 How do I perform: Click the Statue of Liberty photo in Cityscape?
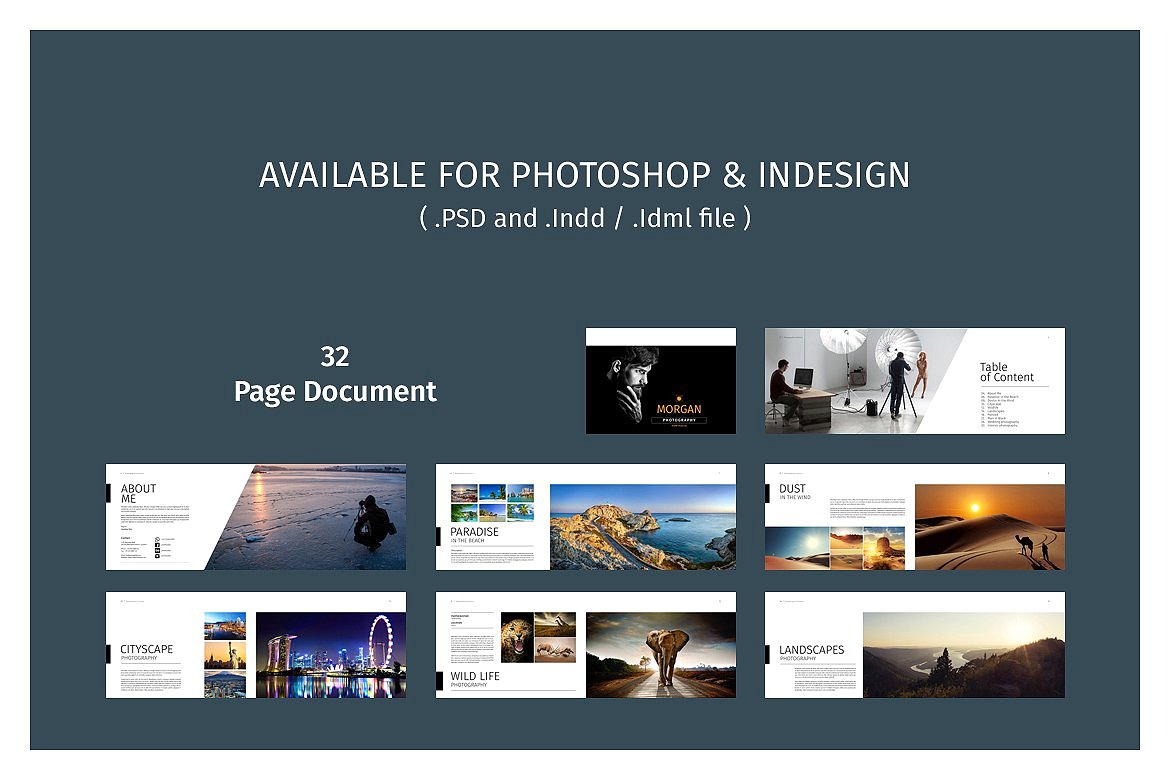tap(225, 655)
